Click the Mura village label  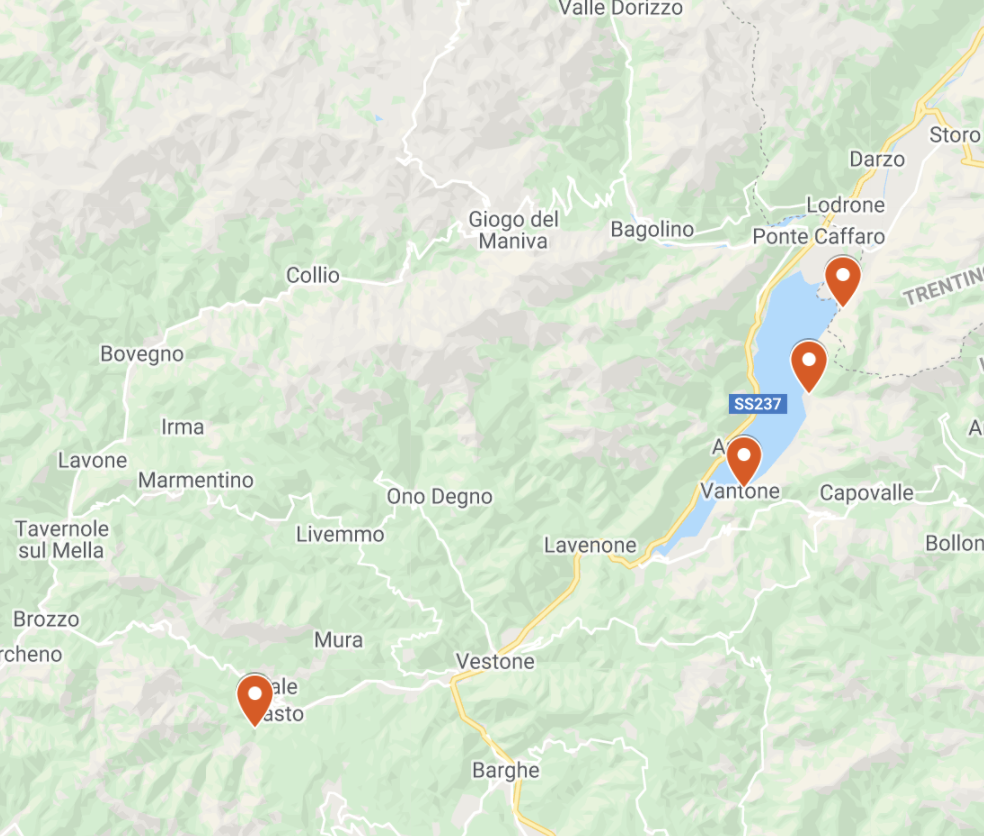338,640
